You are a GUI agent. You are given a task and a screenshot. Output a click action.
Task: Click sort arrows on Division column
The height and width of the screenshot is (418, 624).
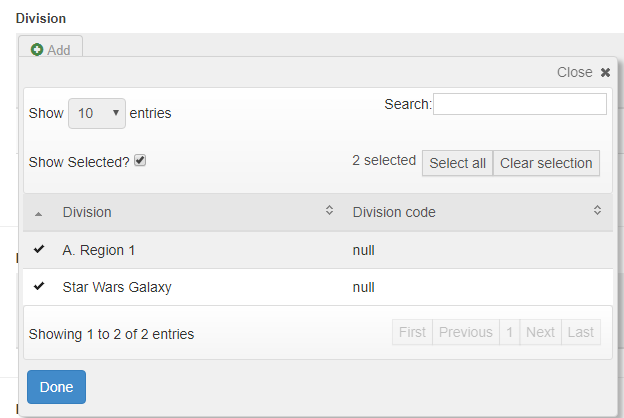[x=330, y=211]
